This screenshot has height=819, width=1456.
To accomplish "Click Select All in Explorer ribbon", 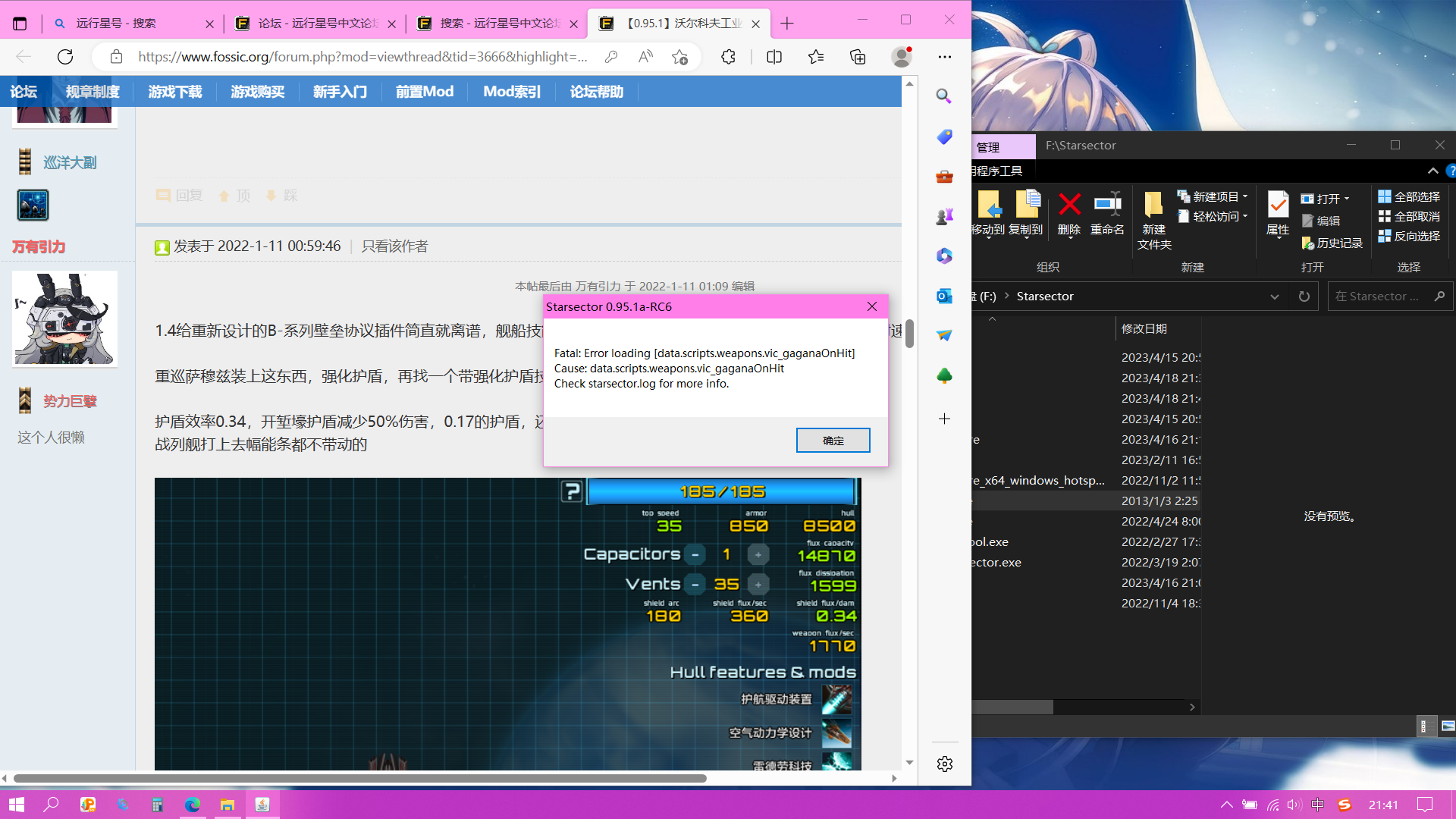I will click(x=1409, y=196).
